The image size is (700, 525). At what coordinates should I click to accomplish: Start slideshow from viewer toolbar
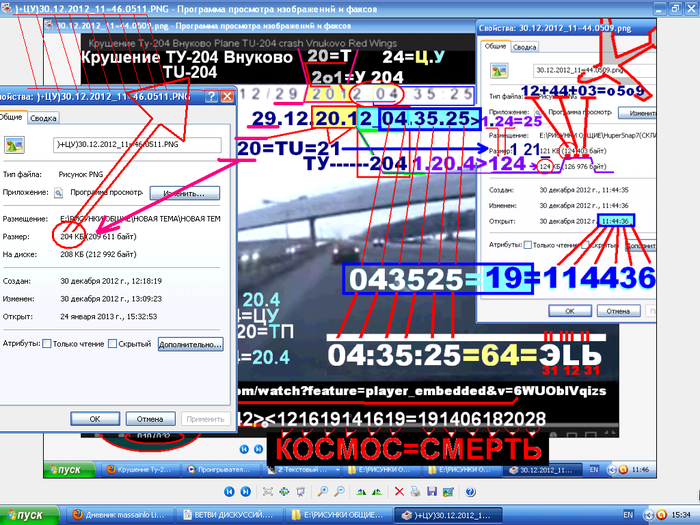coord(300,492)
